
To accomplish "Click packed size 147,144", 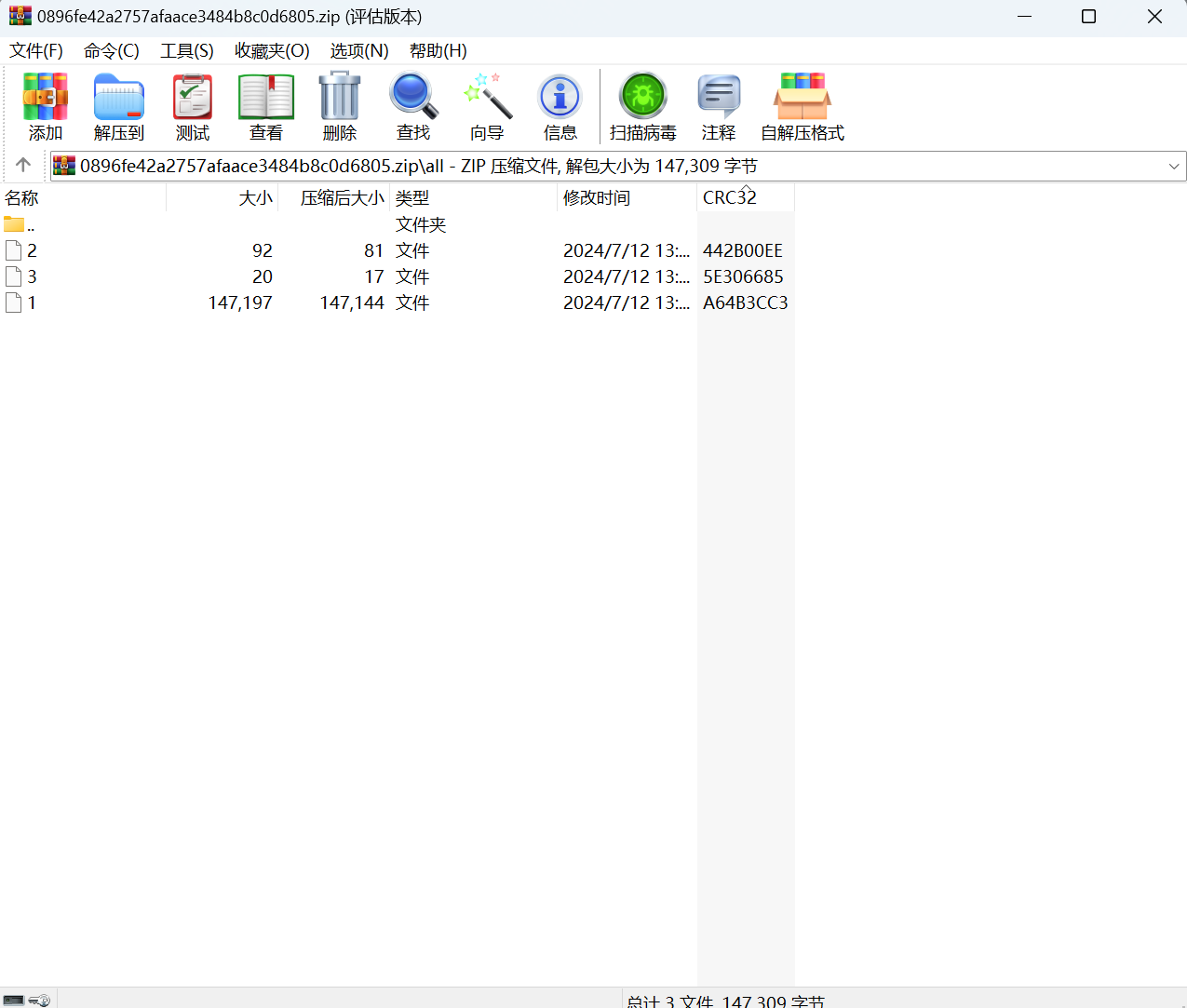I will 352,302.
